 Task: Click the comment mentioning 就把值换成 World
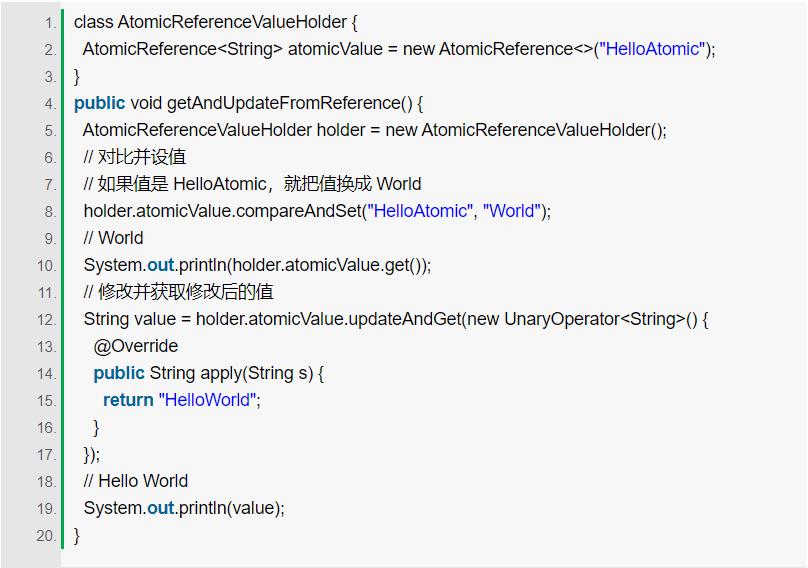click(252, 184)
